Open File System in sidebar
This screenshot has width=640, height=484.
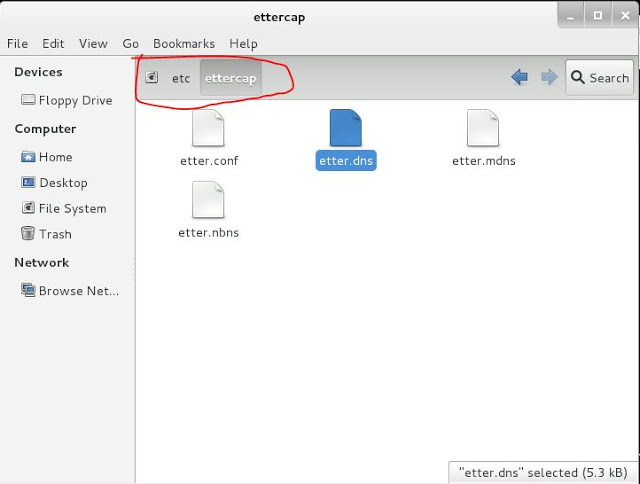64,209
